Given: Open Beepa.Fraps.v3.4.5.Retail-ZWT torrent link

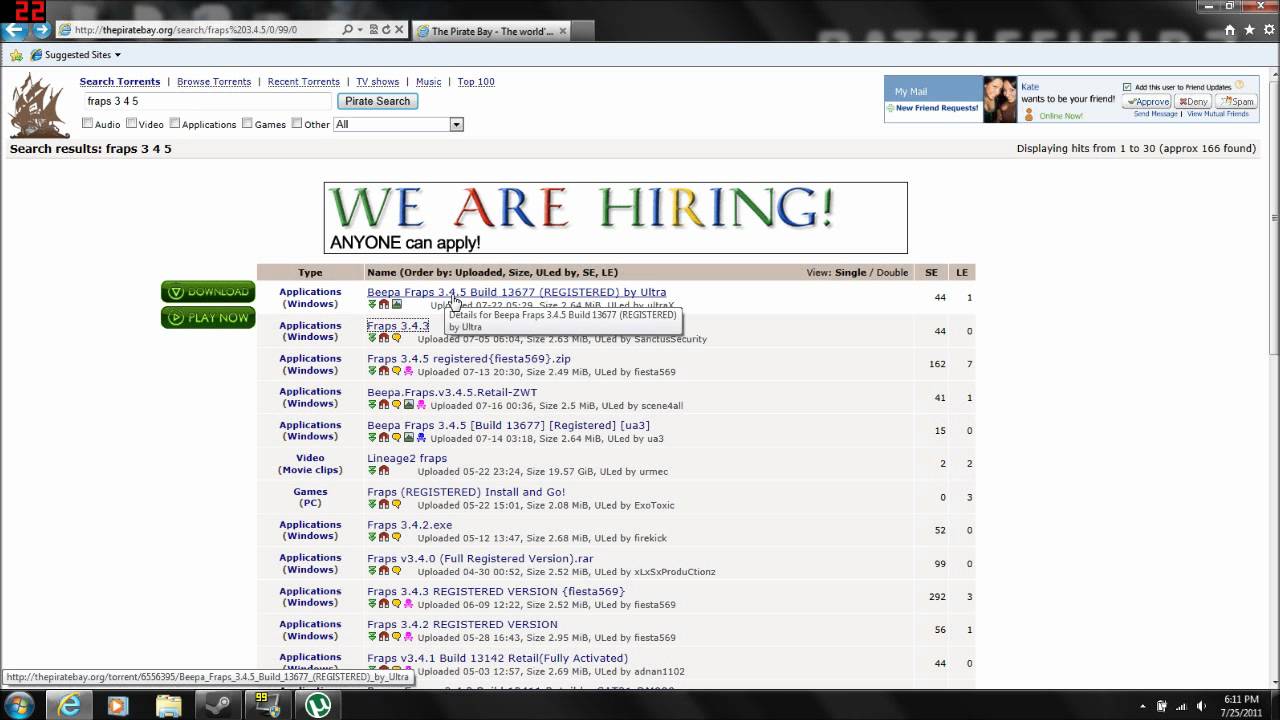Looking at the screenshot, I should click(x=452, y=392).
